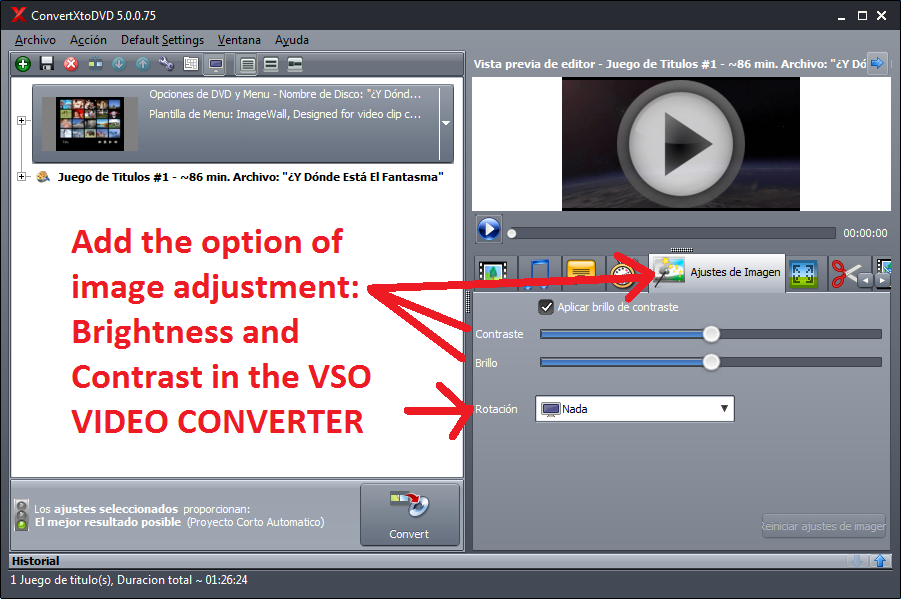The image size is (901, 599).
Task: Click the blue arrow next to preview title
Action: pyautogui.click(x=877, y=63)
